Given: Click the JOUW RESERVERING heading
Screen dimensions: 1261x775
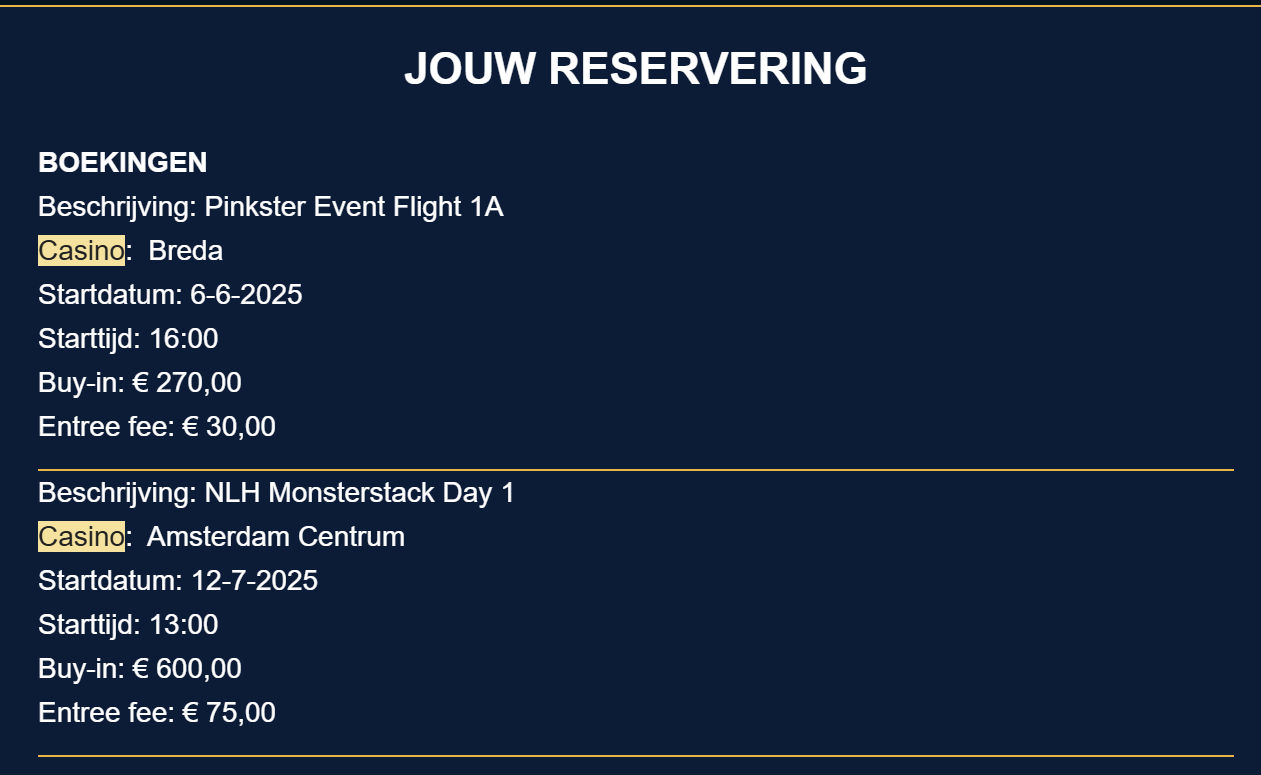Looking at the screenshot, I should coord(635,68).
